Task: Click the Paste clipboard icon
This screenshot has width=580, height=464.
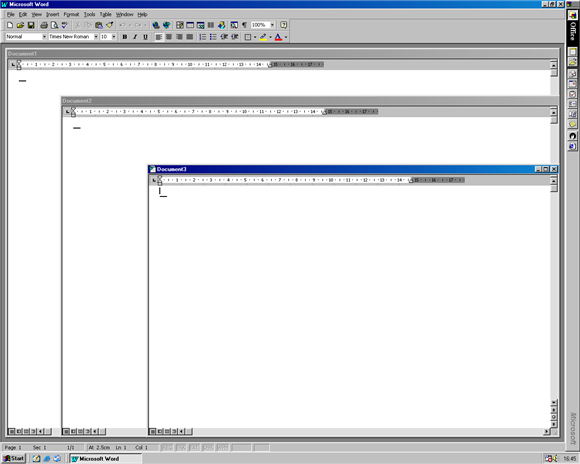Action: pos(99,25)
